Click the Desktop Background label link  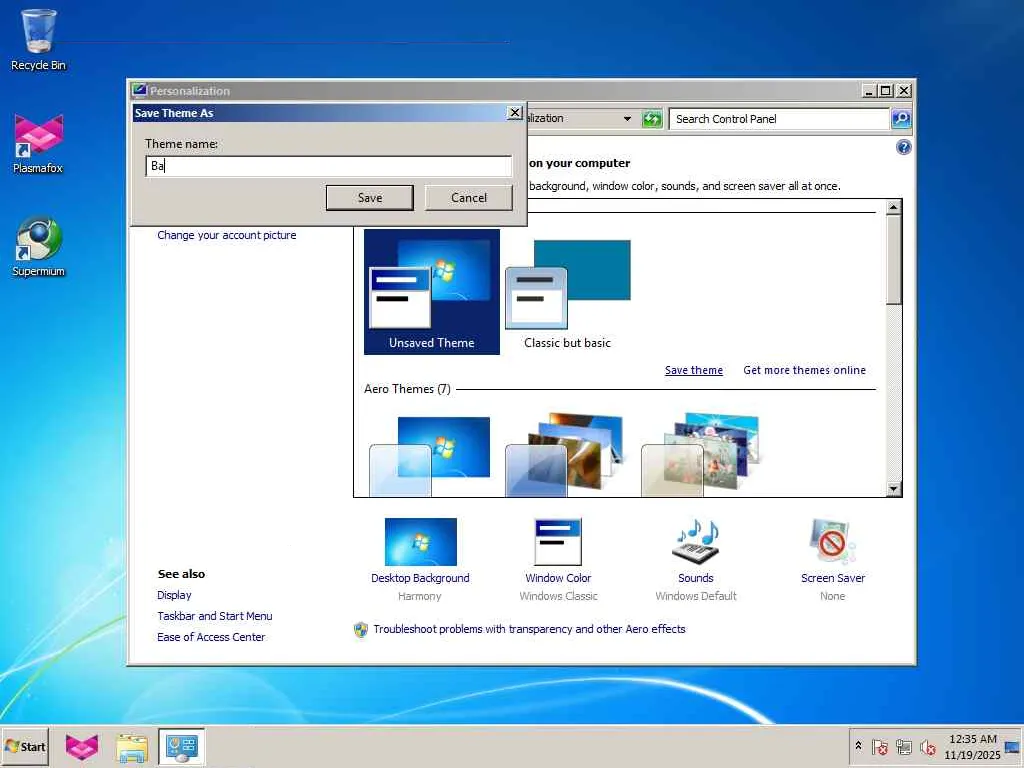coord(420,578)
